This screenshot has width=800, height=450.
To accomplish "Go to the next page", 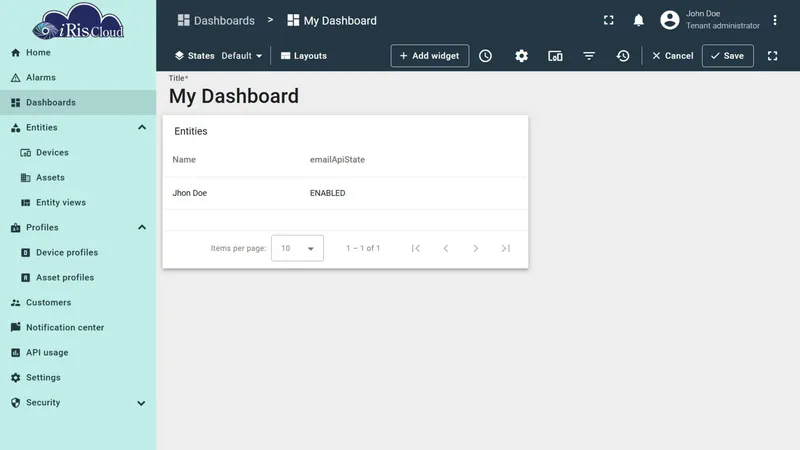I will pyautogui.click(x=476, y=248).
